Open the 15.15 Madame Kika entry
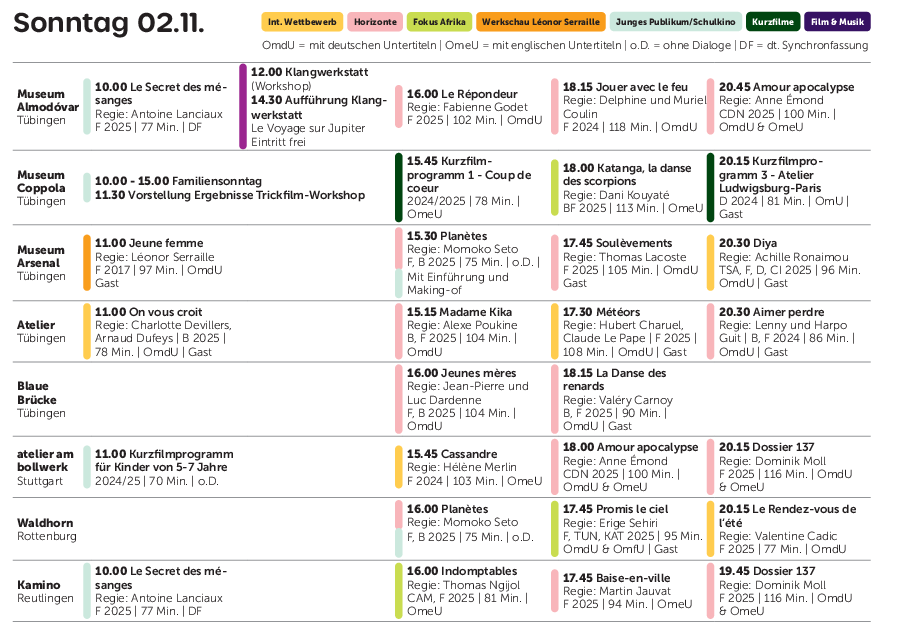Viewport: 900px width, 637px height. pos(459,312)
